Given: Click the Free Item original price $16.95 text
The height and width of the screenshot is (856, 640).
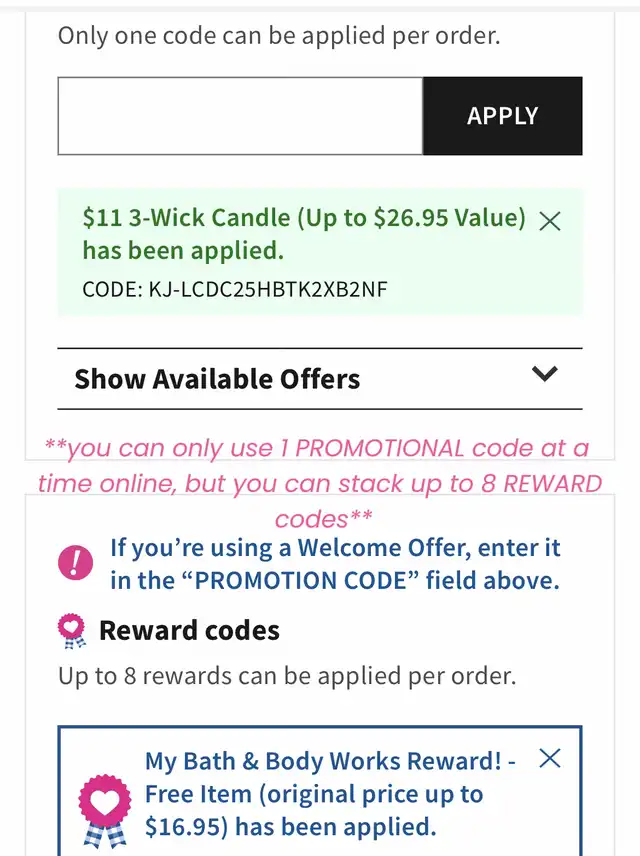Looking at the screenshot, I should click(x=314, y=811).
